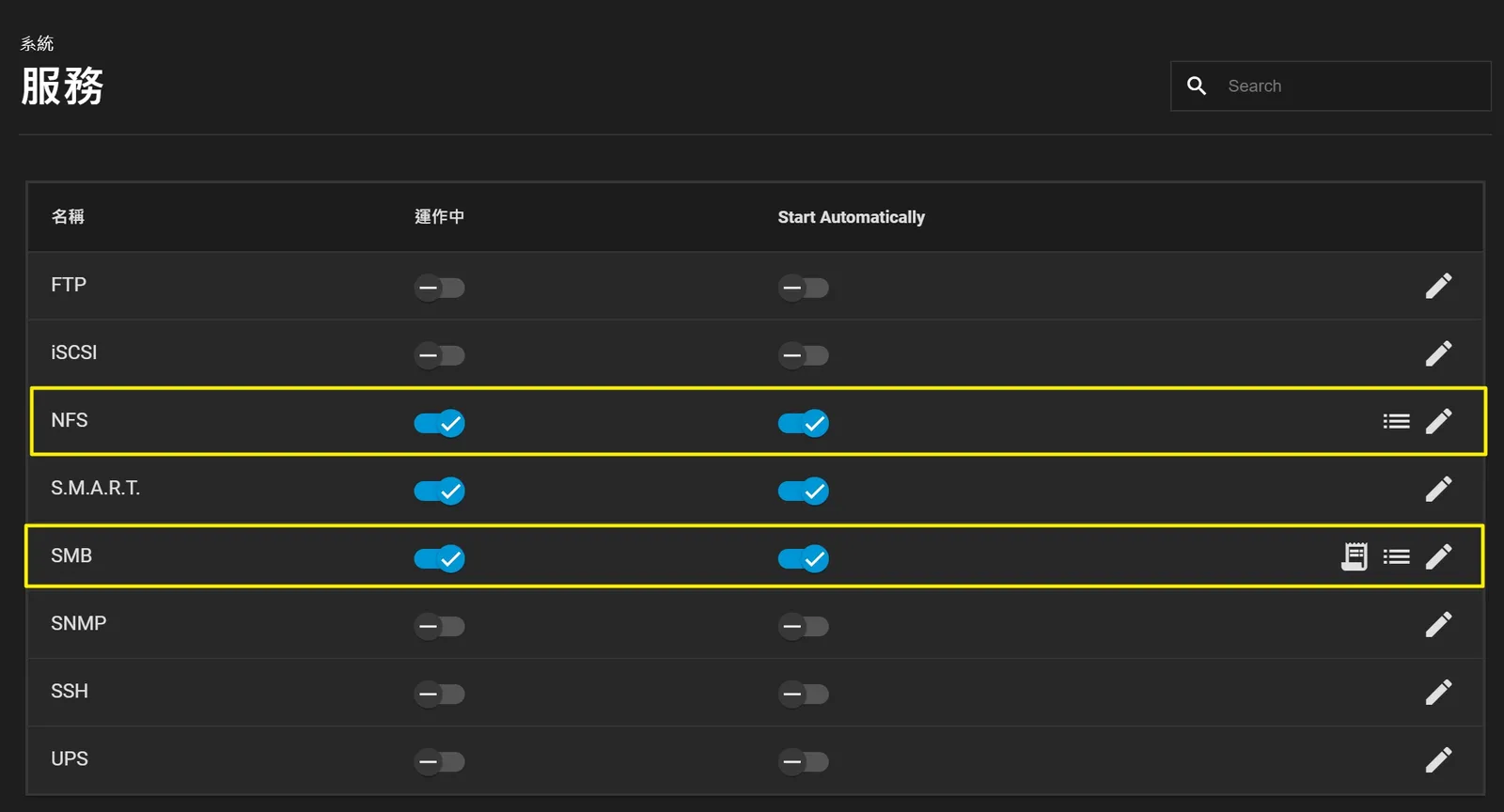Click the 運作中 column header
Viewport: 1504px width, 812px height.
tap(439, 217)
